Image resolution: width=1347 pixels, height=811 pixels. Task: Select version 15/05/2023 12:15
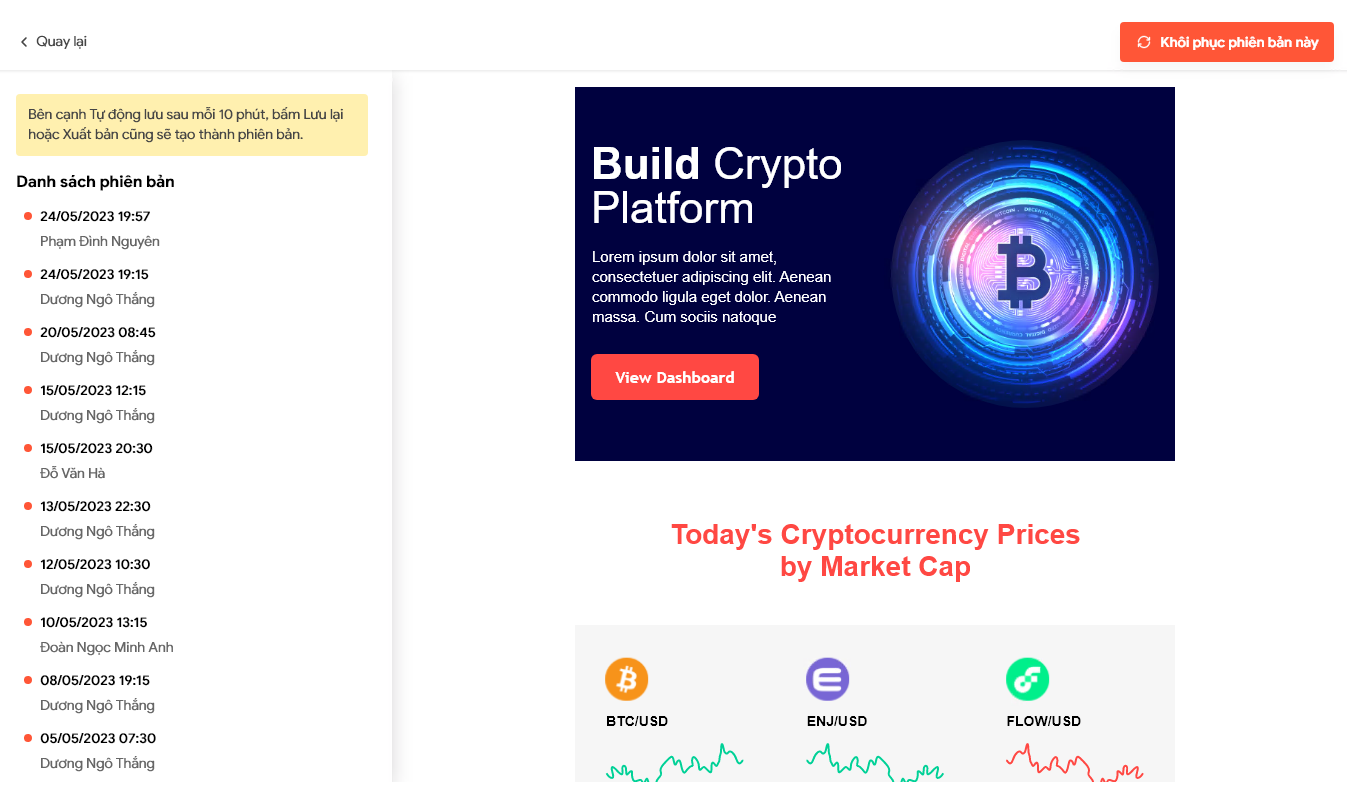coord(98,402)
